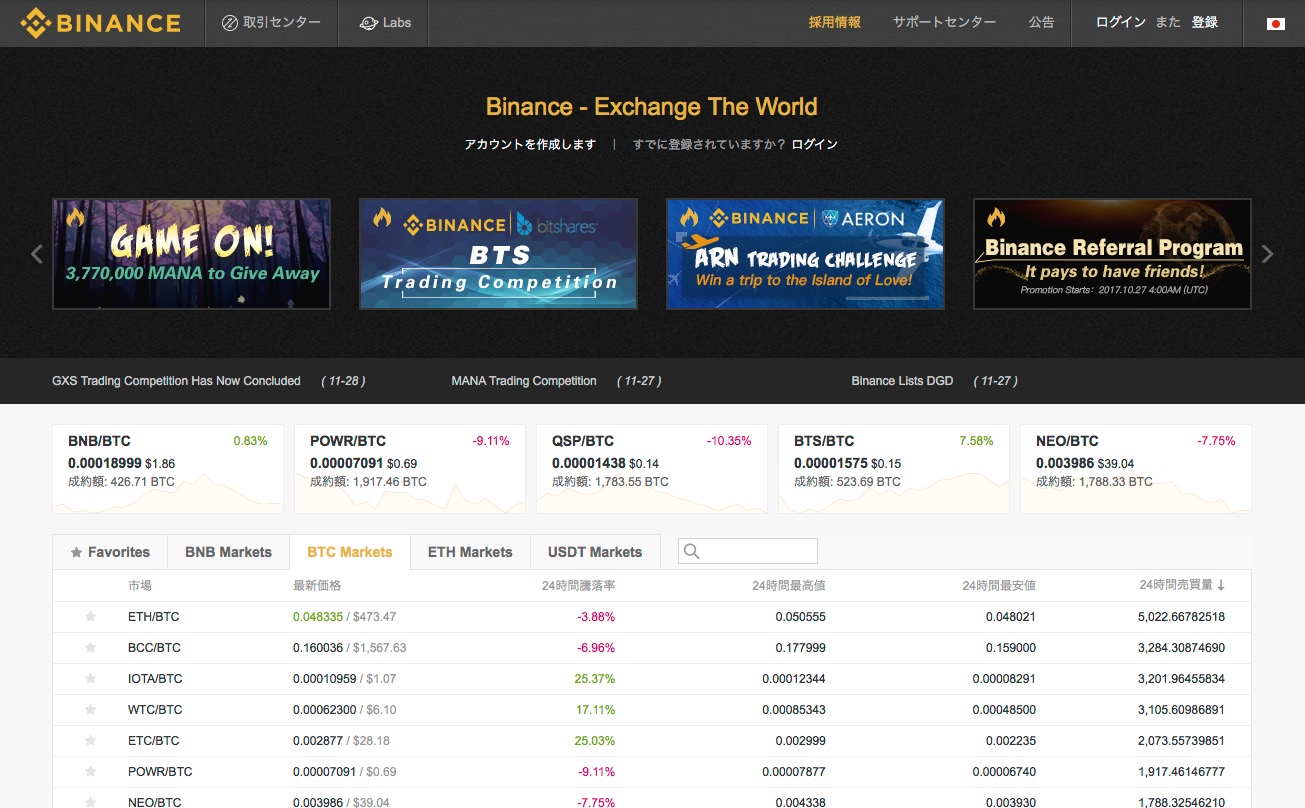The image size is (1305, 808).
Task: Switch to the ETH Markets tab
Action: 470,552
